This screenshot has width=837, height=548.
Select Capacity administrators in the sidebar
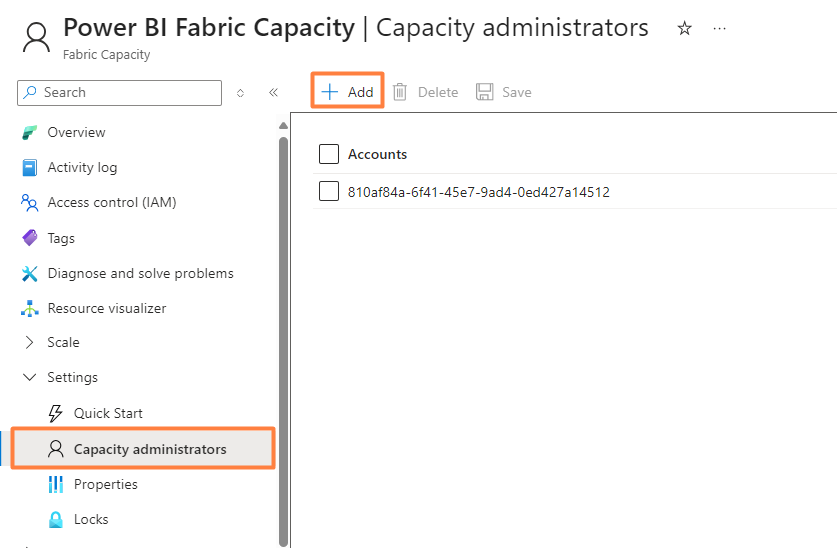click(149, 449)
